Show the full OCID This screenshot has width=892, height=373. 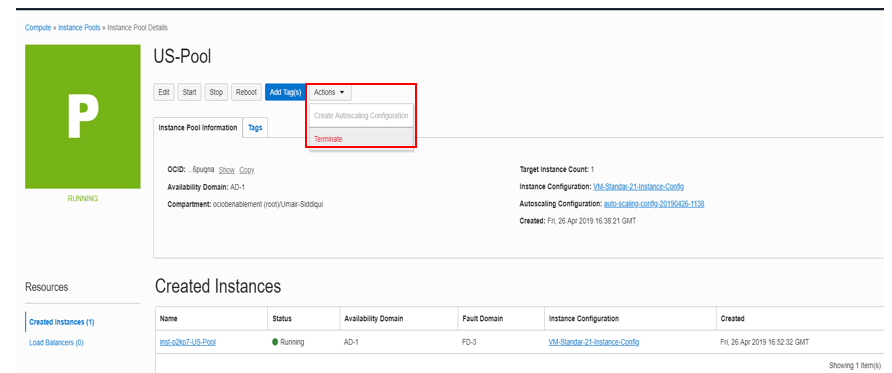[226, 170]
